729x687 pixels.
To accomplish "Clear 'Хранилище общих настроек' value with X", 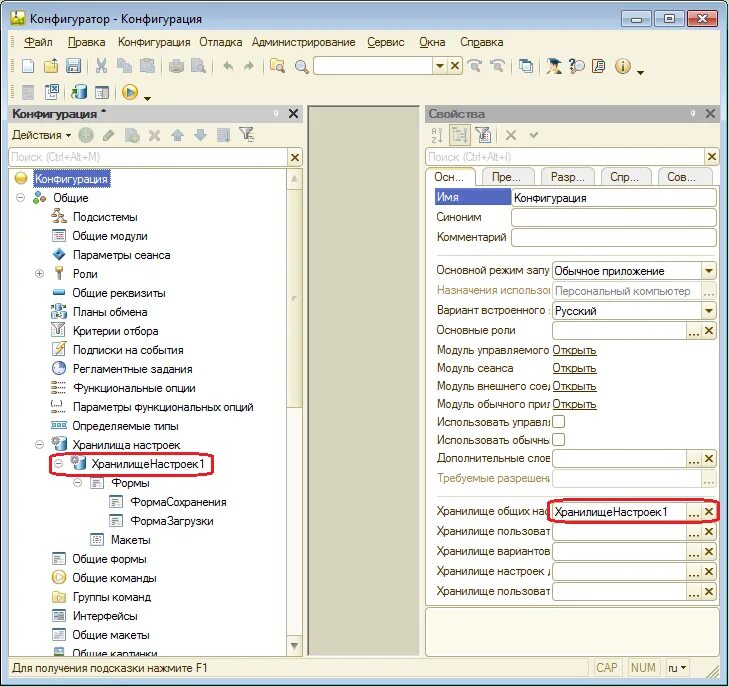I will [x=709, y=512].
